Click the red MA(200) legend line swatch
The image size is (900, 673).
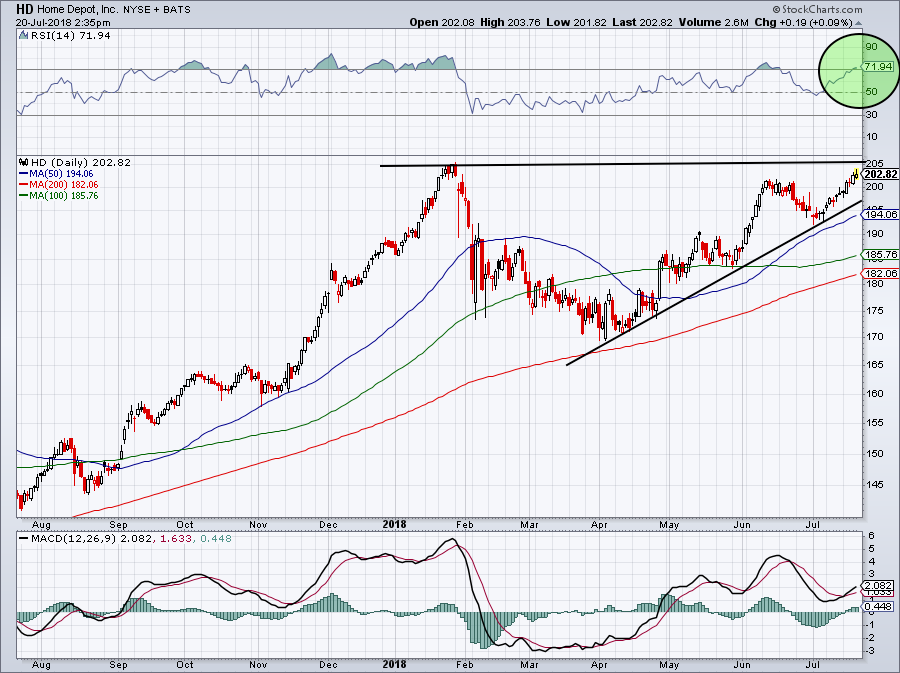point(24,185)
